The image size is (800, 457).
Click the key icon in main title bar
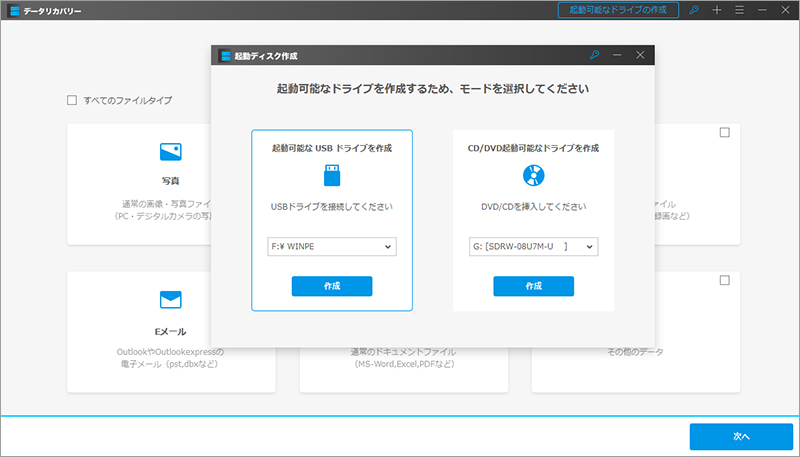694,10
